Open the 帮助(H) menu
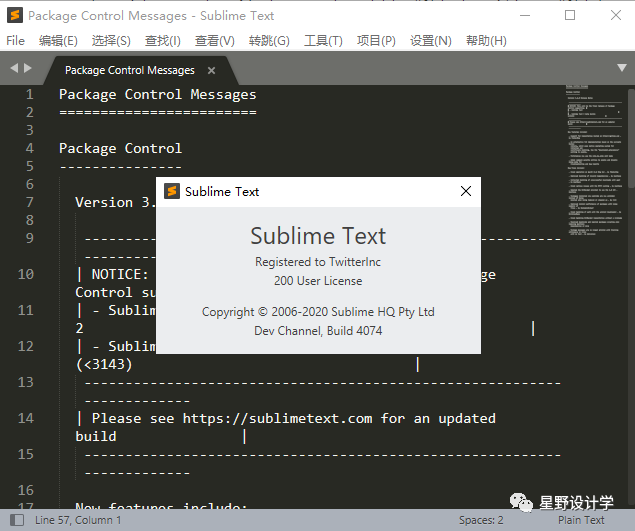 tap(486, 41)
